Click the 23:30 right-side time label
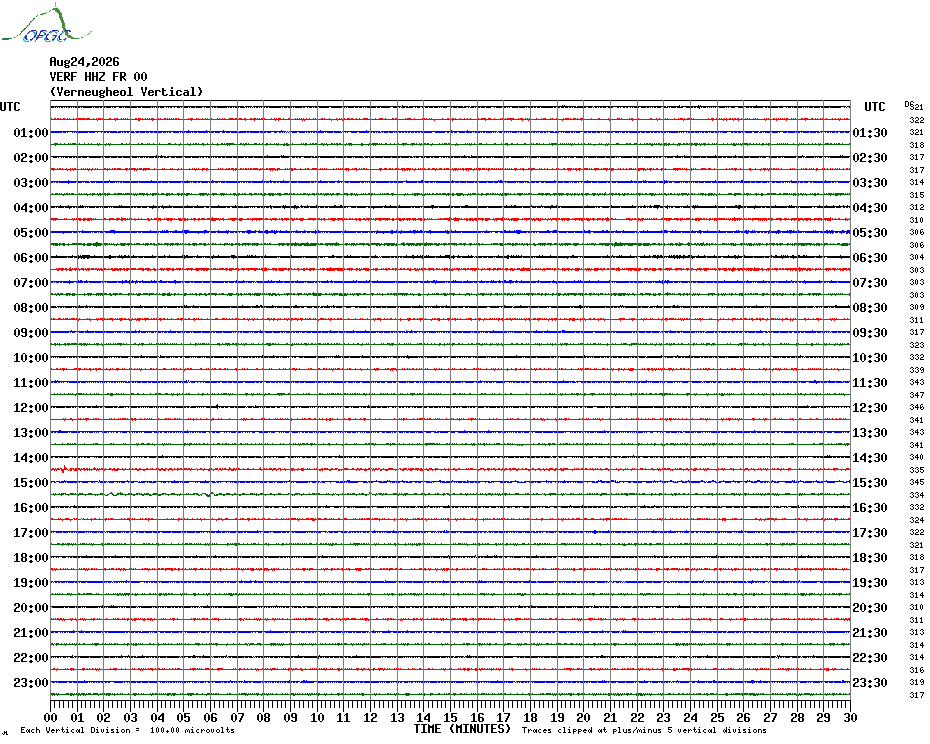The image size is (930, 744). pyautogui.click(x=870, y=683)
